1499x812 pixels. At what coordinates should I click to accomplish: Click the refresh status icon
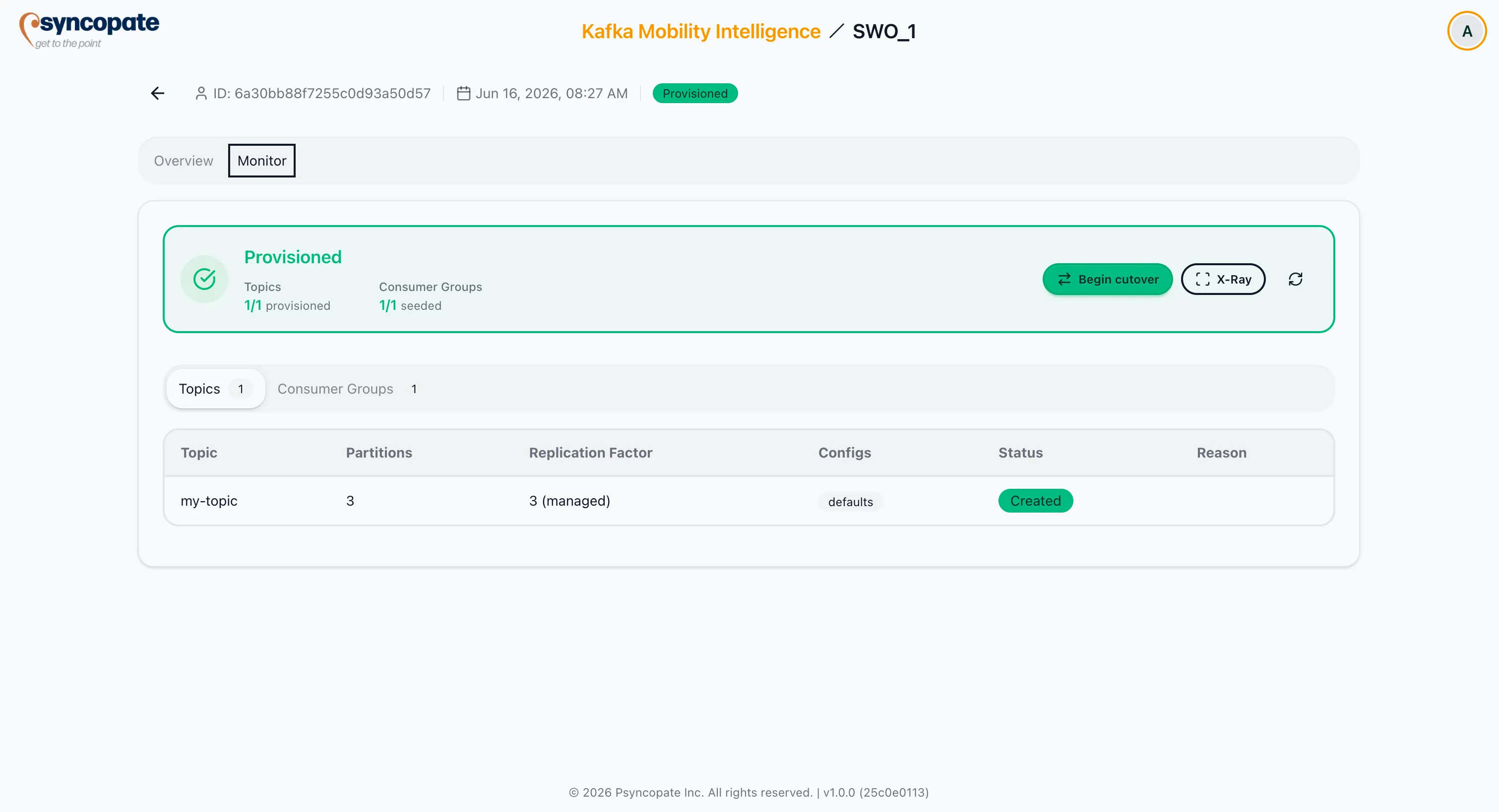pos(1295,279)
